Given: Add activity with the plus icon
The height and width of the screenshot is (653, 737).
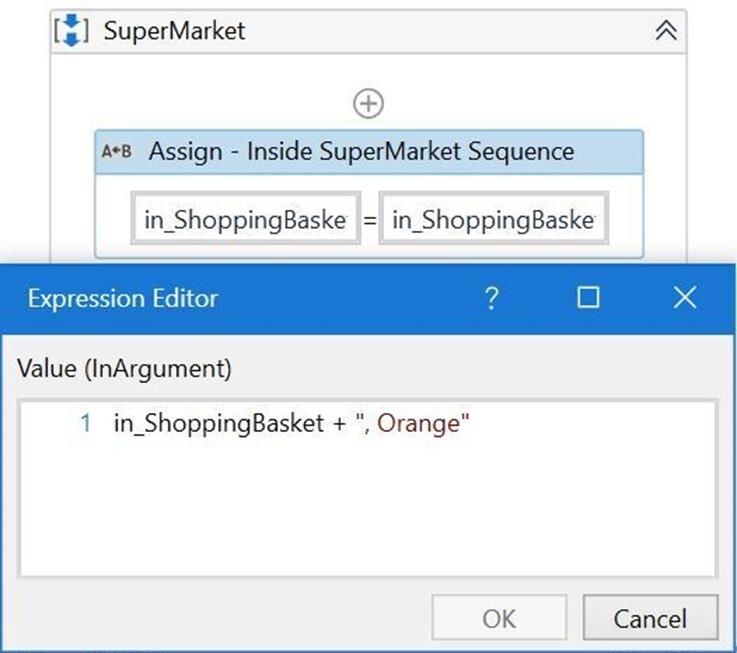Looking at the screenshot, I should click(x=368, y=103).
